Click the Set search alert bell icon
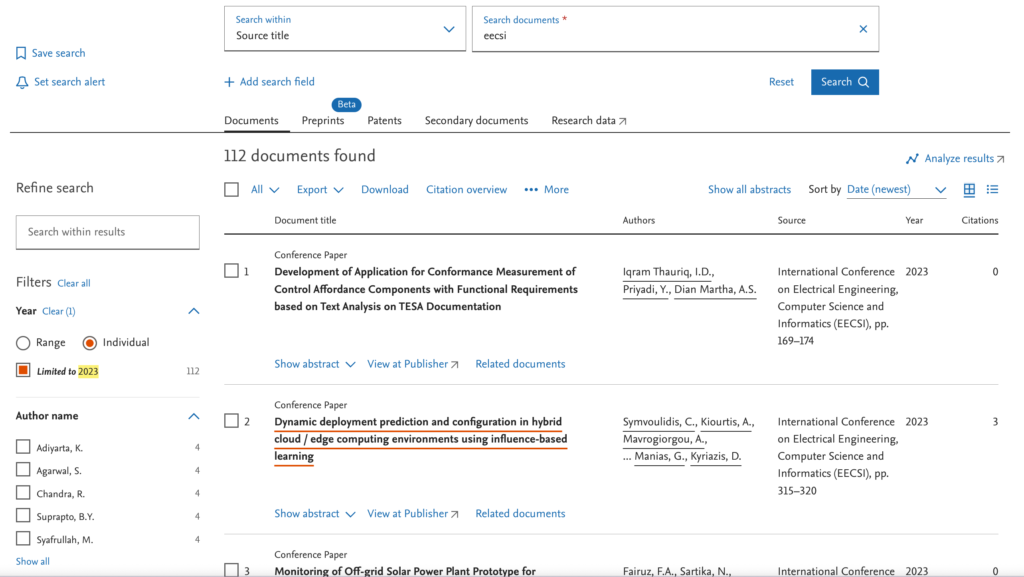 (22, 83)
